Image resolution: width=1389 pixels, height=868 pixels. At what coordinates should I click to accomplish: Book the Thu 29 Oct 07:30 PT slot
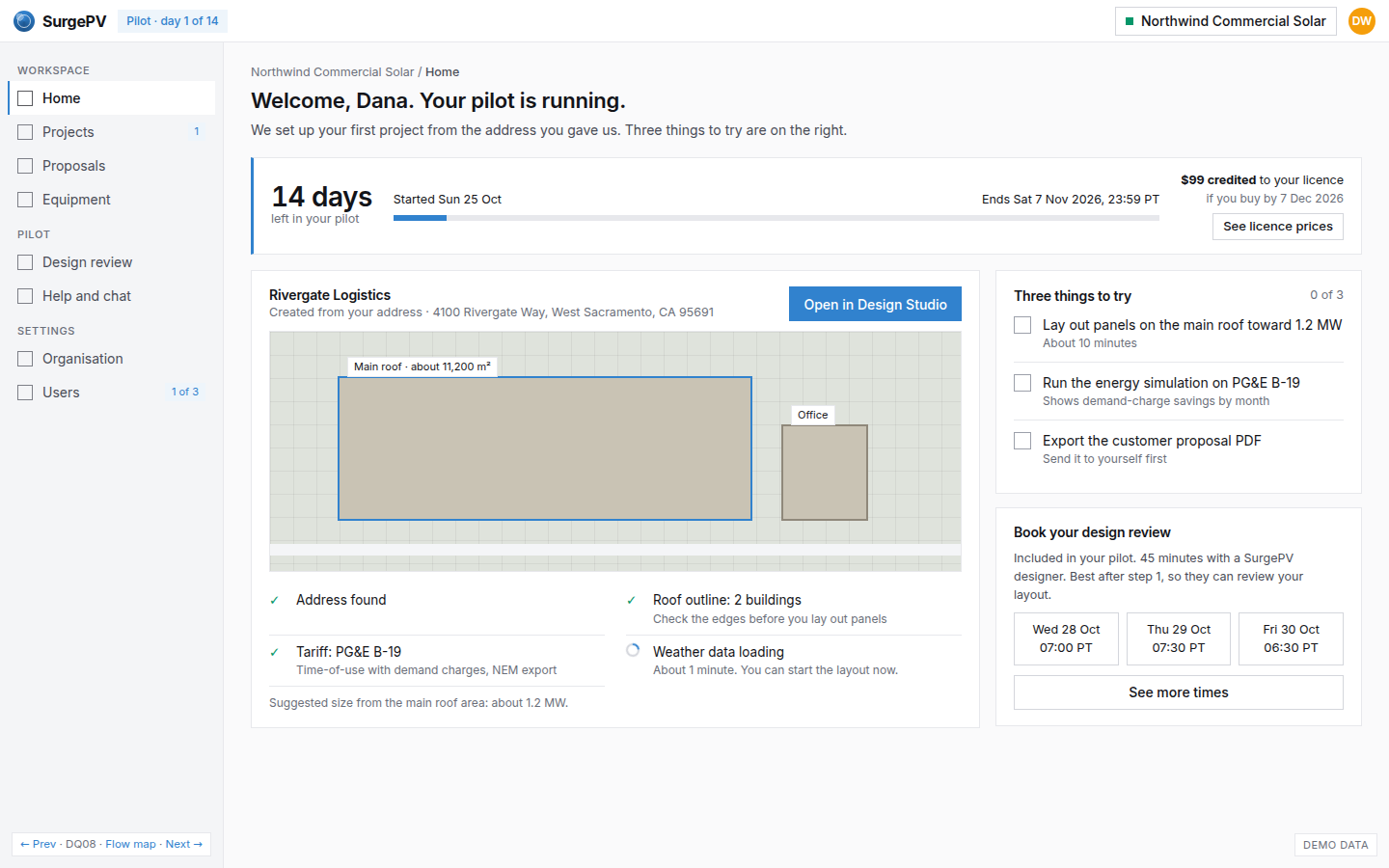tap(1179, 638)
